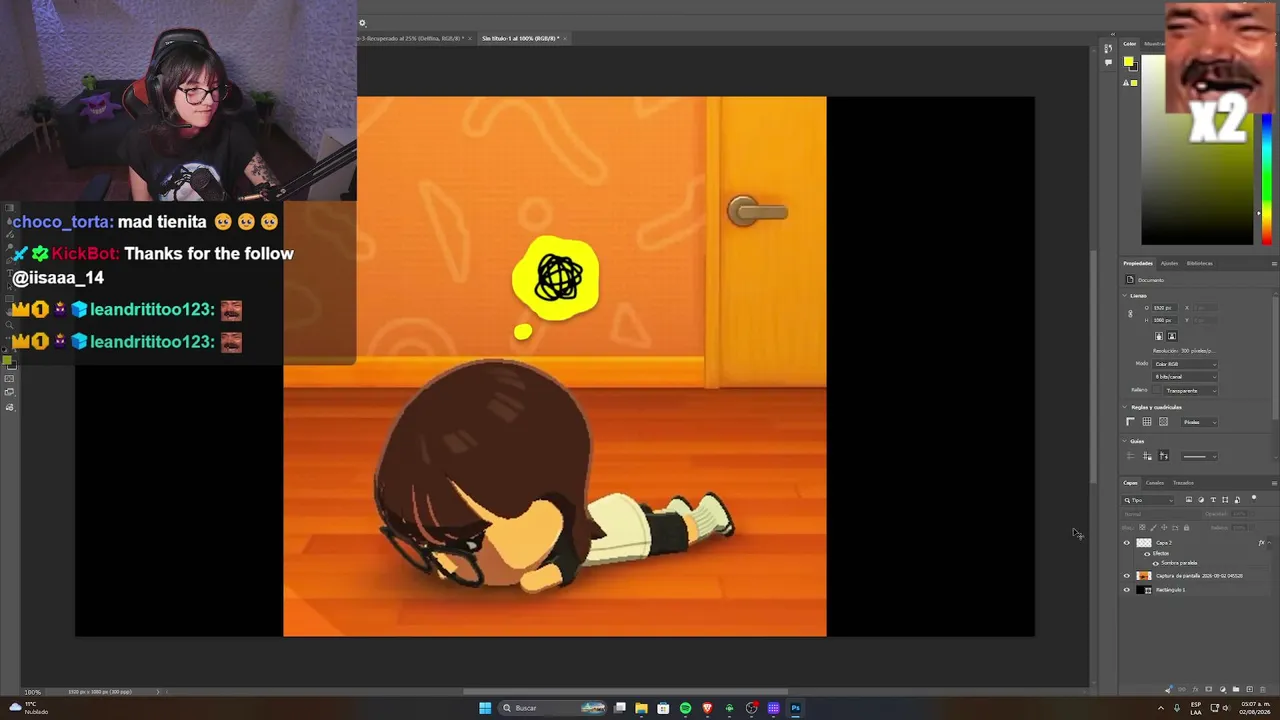
Task: Filter layers by smart objects
Action: (1237, 500)
